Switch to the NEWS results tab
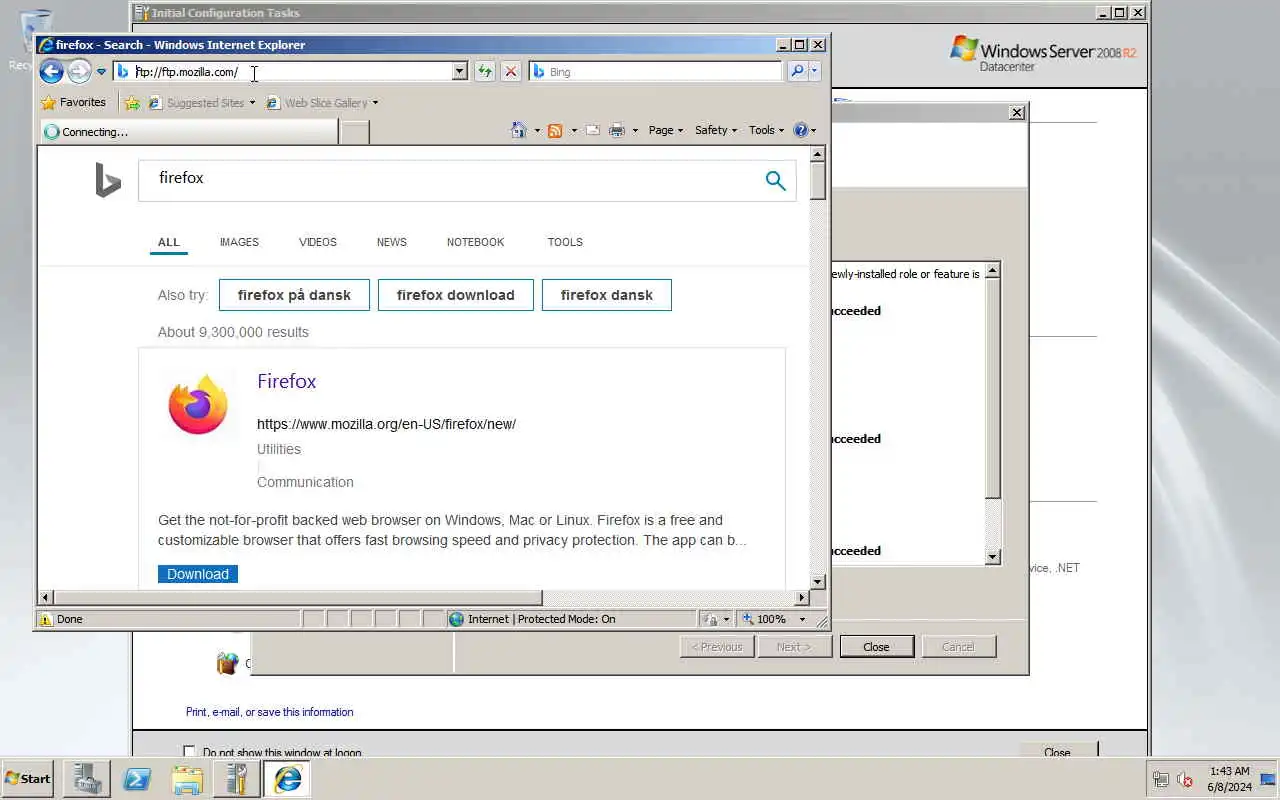Viewport: 1280px width, 800px height. [x=392, y=242]
